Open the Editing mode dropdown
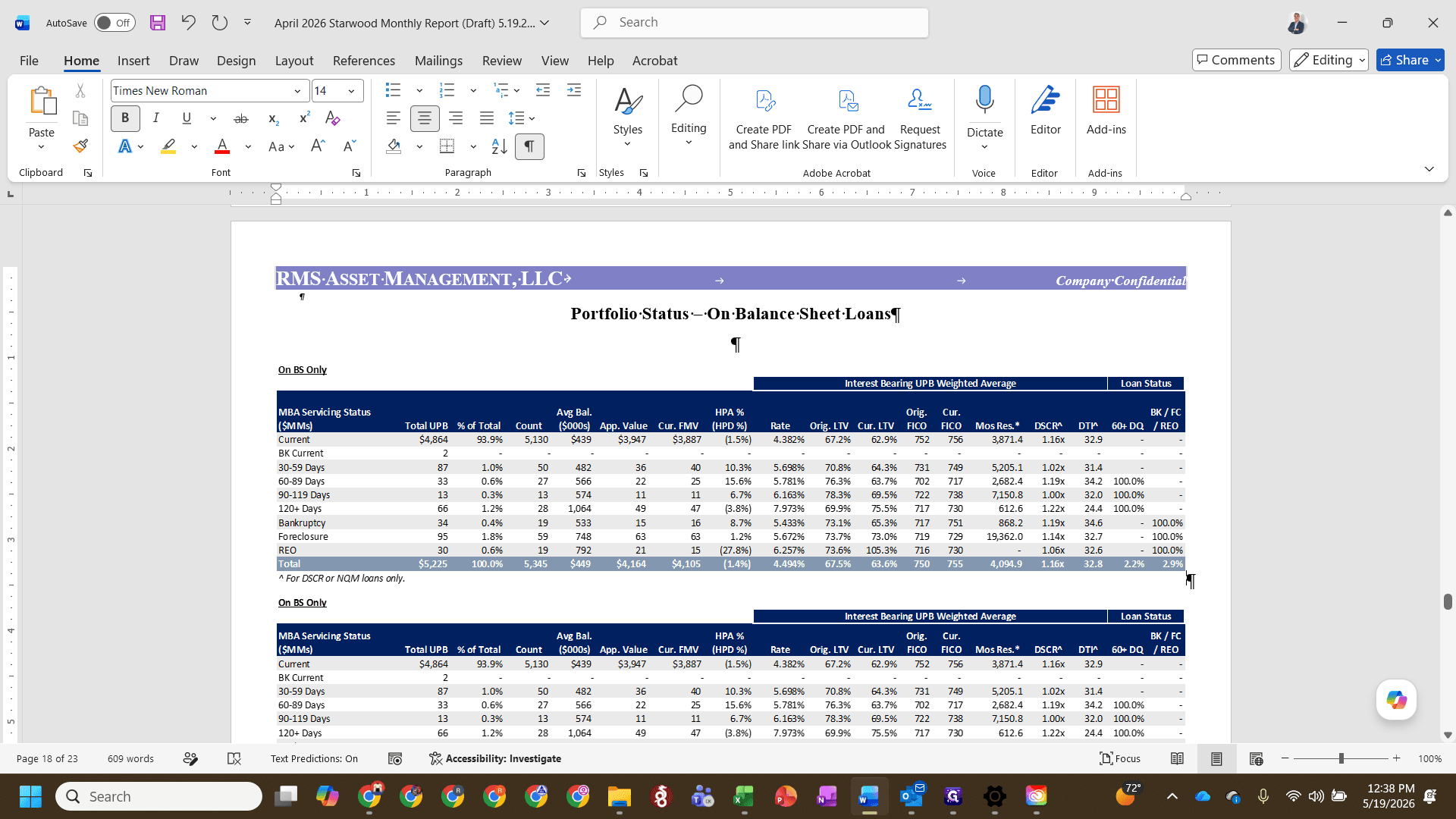1456x819 pixels. pyautogui.click(x=1329, y=60)
